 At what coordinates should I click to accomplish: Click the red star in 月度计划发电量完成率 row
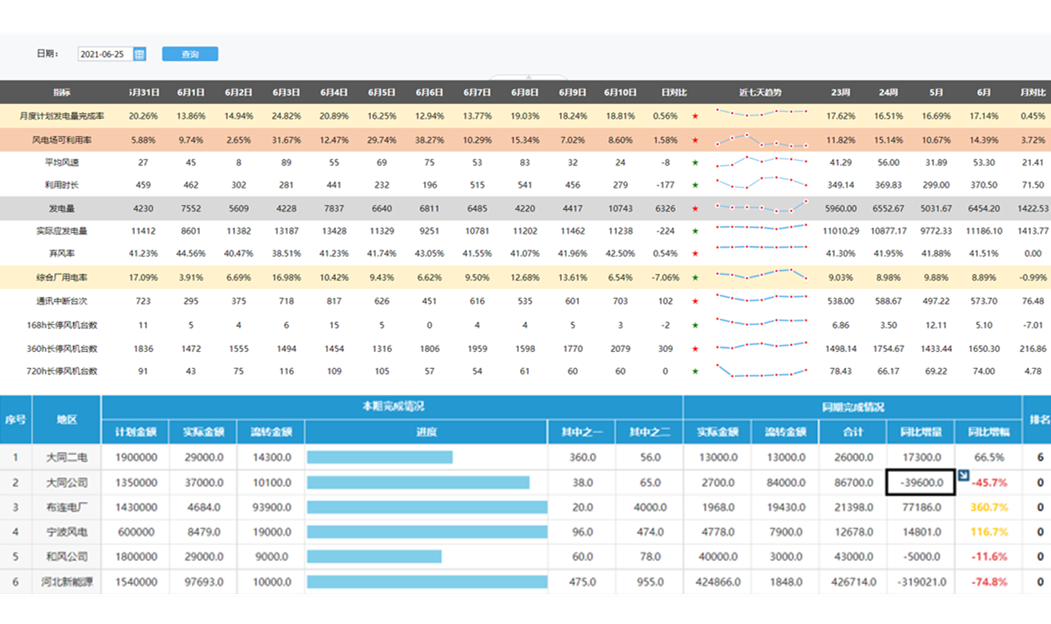[x=695, y=116]
